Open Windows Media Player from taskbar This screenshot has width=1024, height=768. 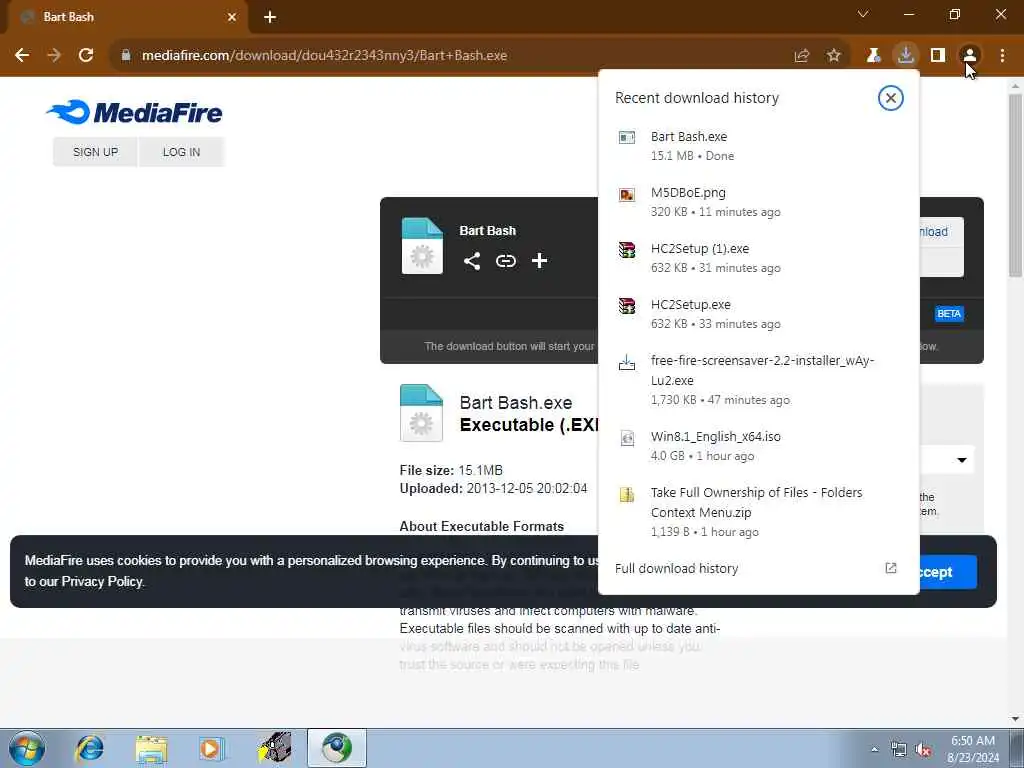(212, 748)
